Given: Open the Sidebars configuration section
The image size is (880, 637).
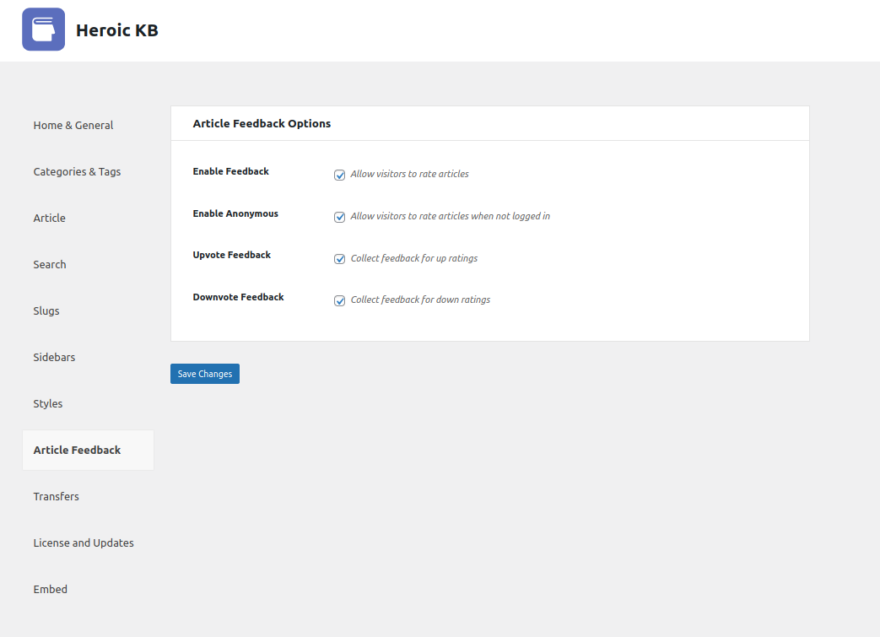Looking at the screenshot, I should click(54, 357).
